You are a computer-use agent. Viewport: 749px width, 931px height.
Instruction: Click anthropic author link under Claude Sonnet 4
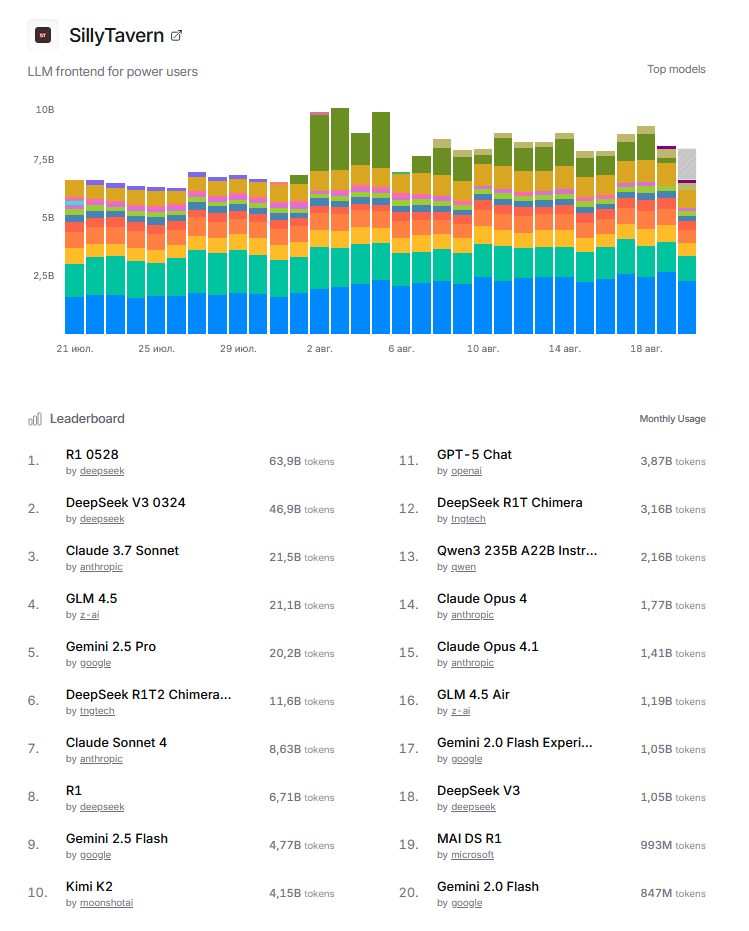point(102,759)
